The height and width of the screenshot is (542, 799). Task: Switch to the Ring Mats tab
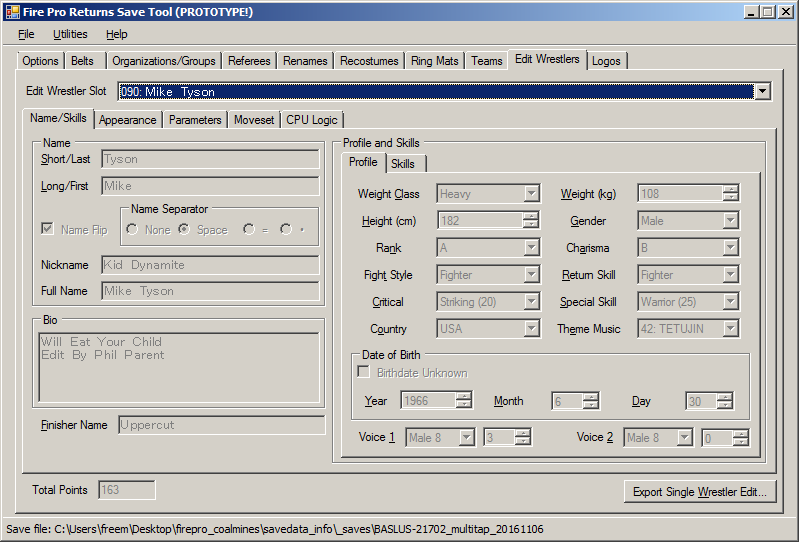(435, 61)
